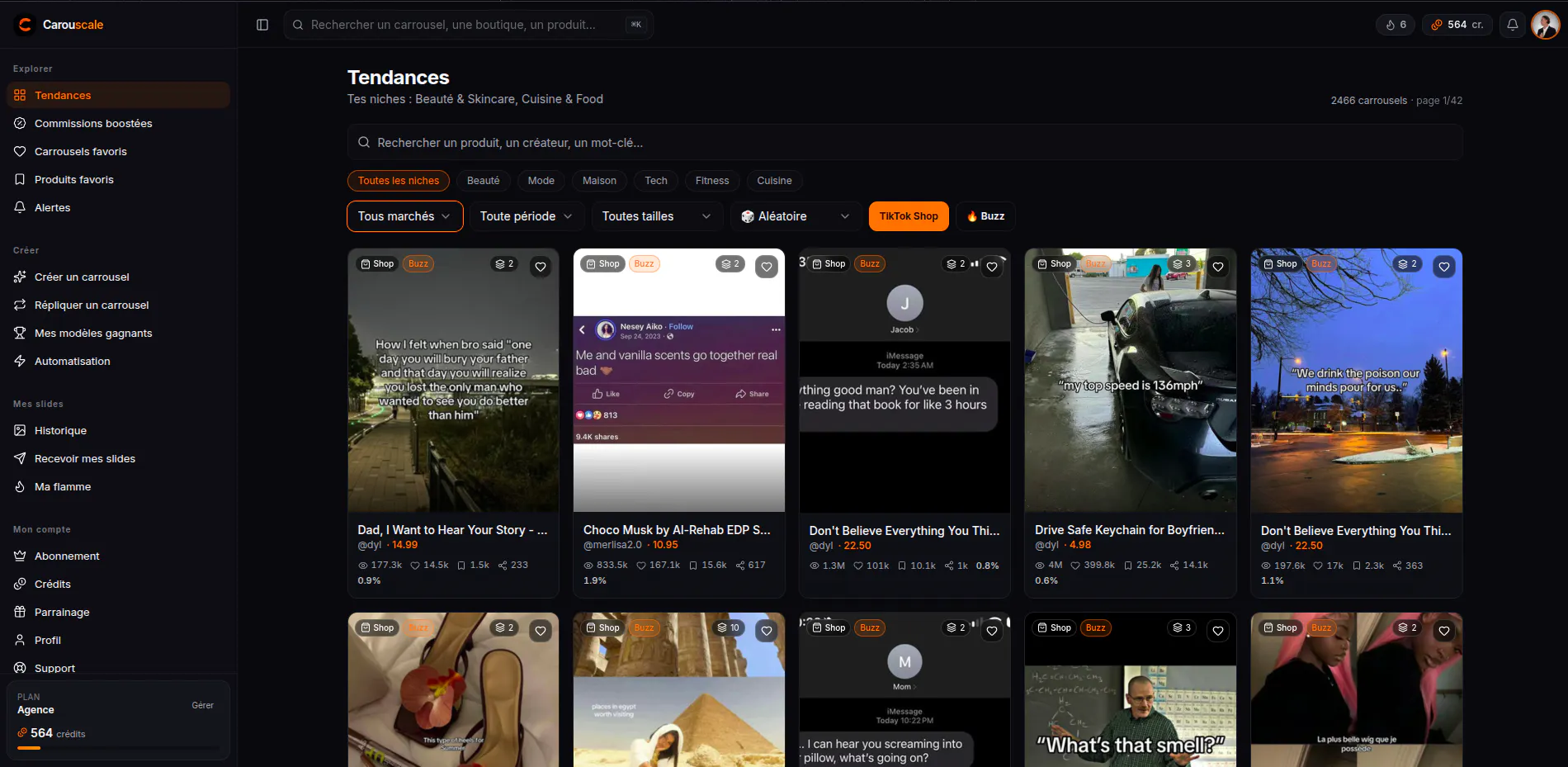1568x767 pixels.
Task: Open Tendances in sidebar
Action: tap(118, 95)
